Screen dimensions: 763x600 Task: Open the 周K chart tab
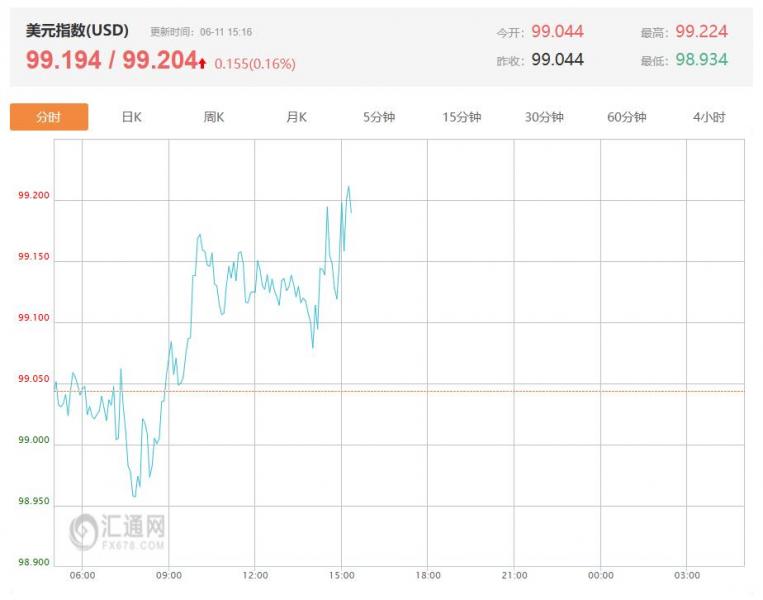pos(214,117)
